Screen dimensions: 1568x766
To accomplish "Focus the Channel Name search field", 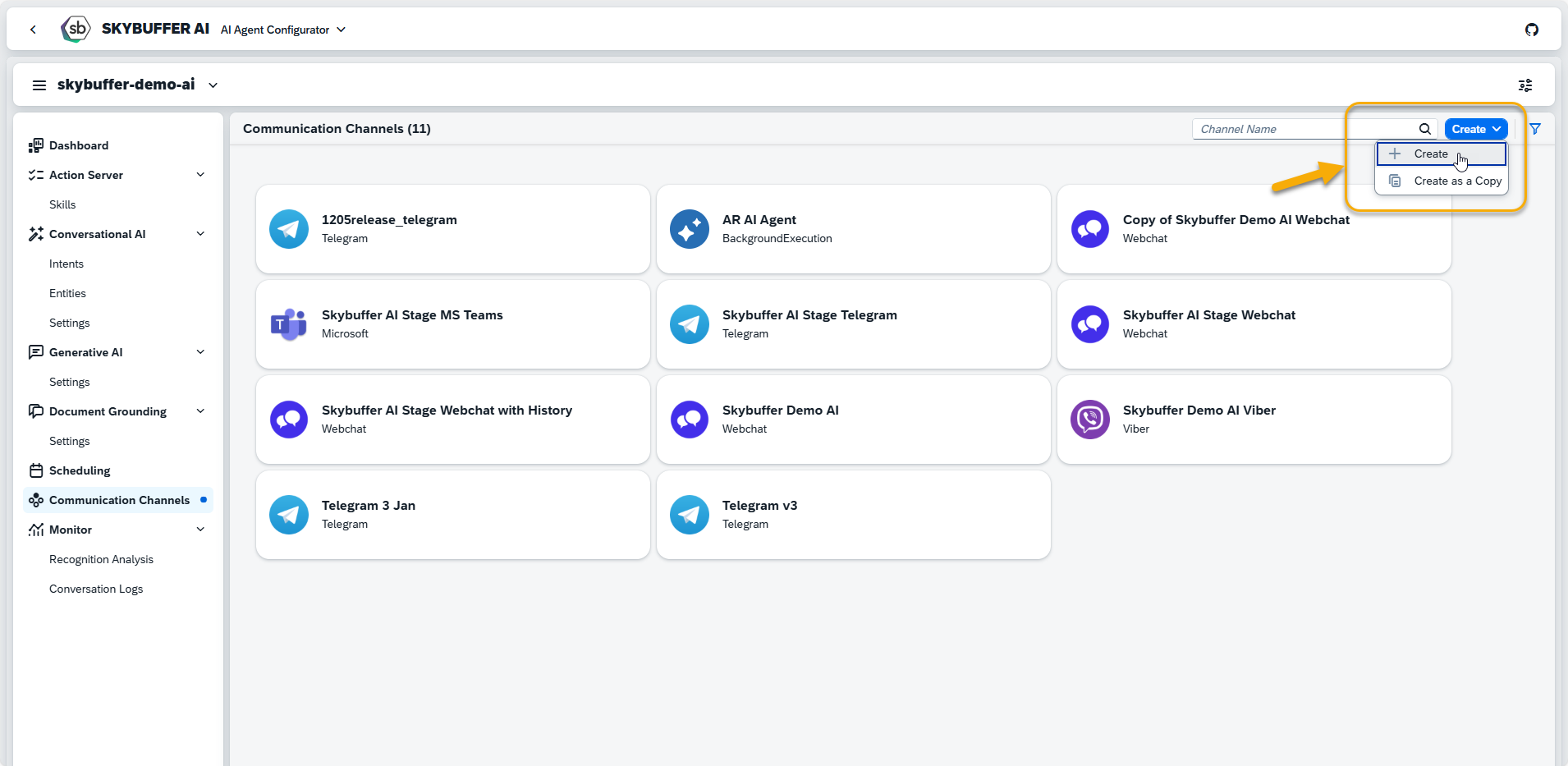I will 1305,129.
